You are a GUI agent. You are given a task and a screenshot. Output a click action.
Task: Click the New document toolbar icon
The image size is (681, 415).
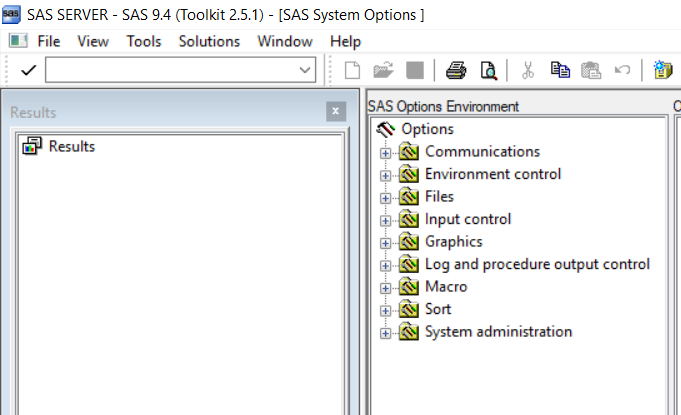352,70
